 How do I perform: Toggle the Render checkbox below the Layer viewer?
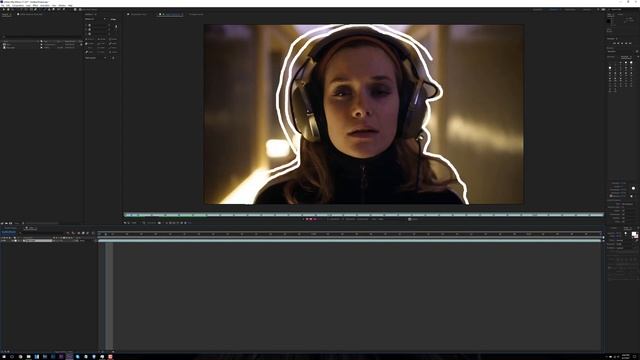tap(409, 219)
